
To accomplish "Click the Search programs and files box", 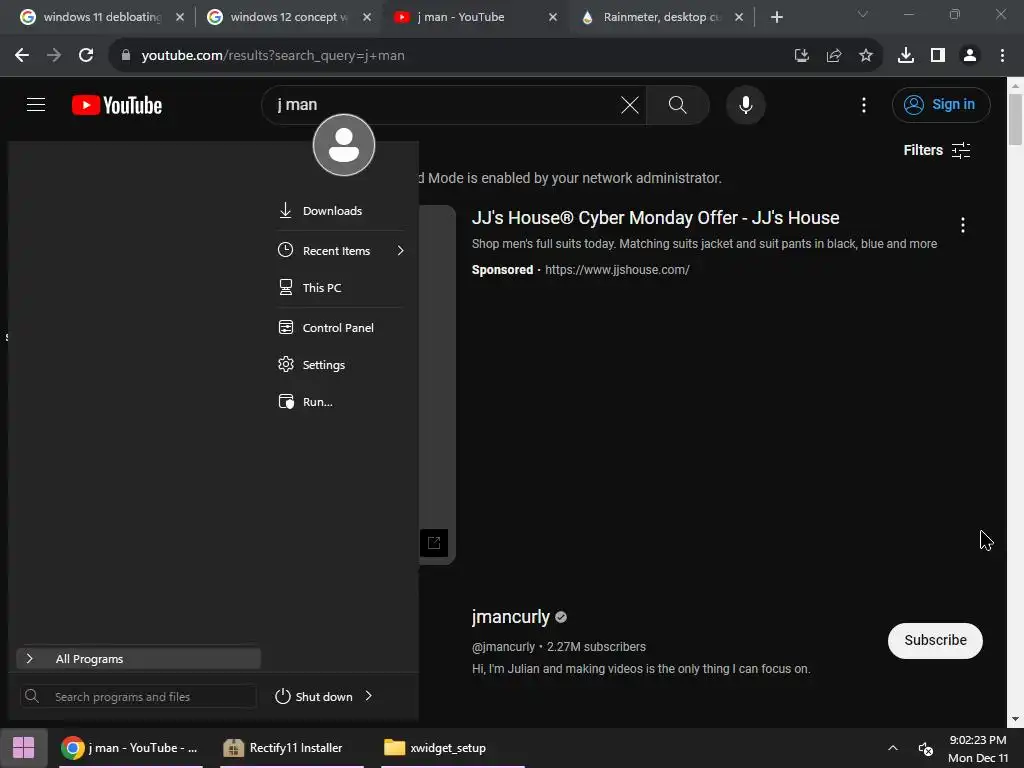I will click(138, 697).
